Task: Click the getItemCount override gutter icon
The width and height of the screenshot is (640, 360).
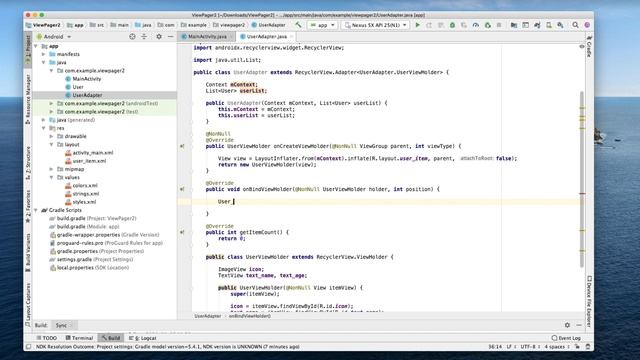Action: [x=182, y=232]
